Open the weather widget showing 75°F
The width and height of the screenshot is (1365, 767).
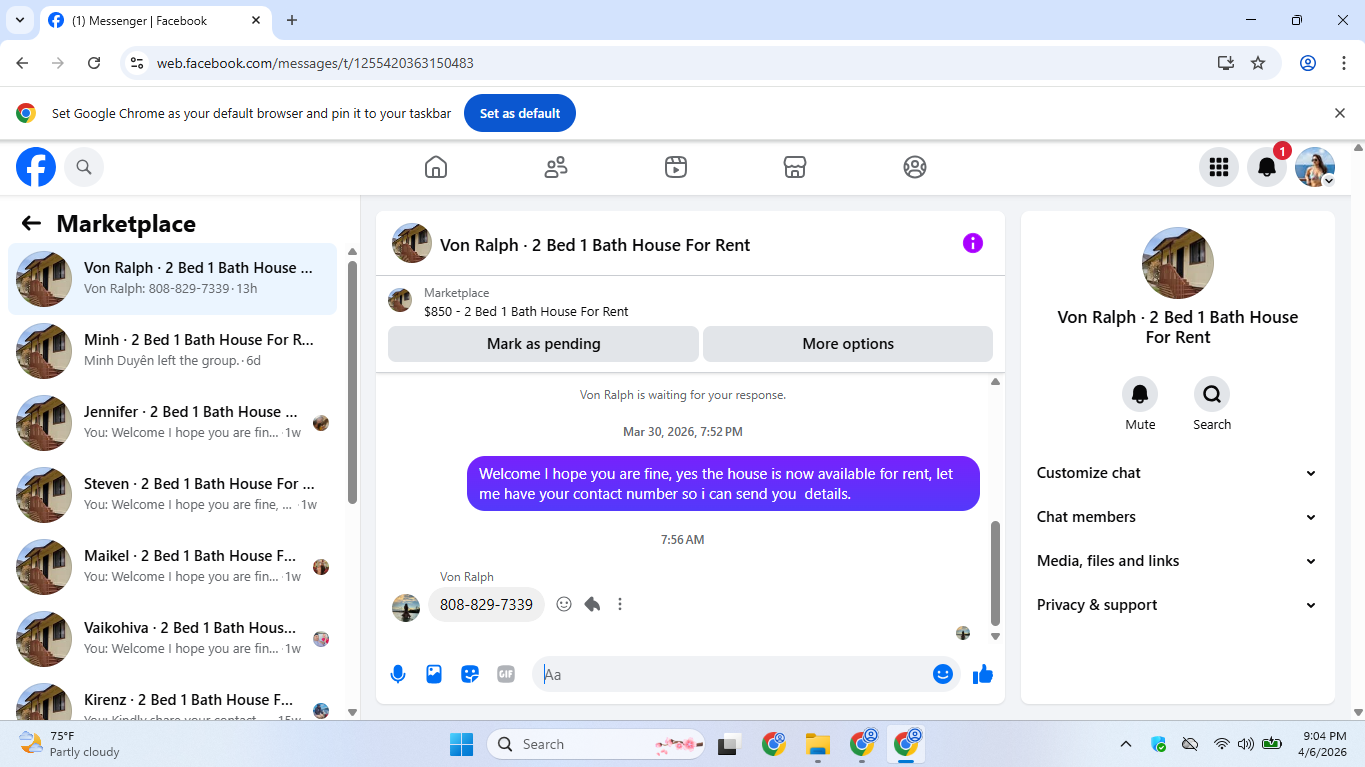[x=70, y=744]
